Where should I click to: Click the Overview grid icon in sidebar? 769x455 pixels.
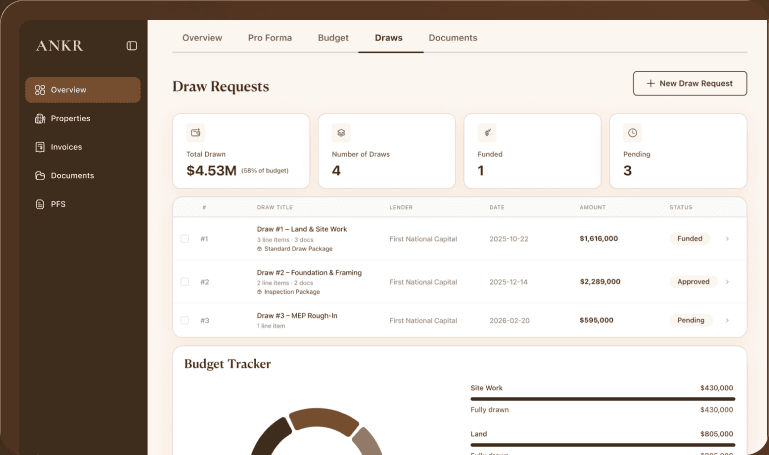[x=40, y=90]
